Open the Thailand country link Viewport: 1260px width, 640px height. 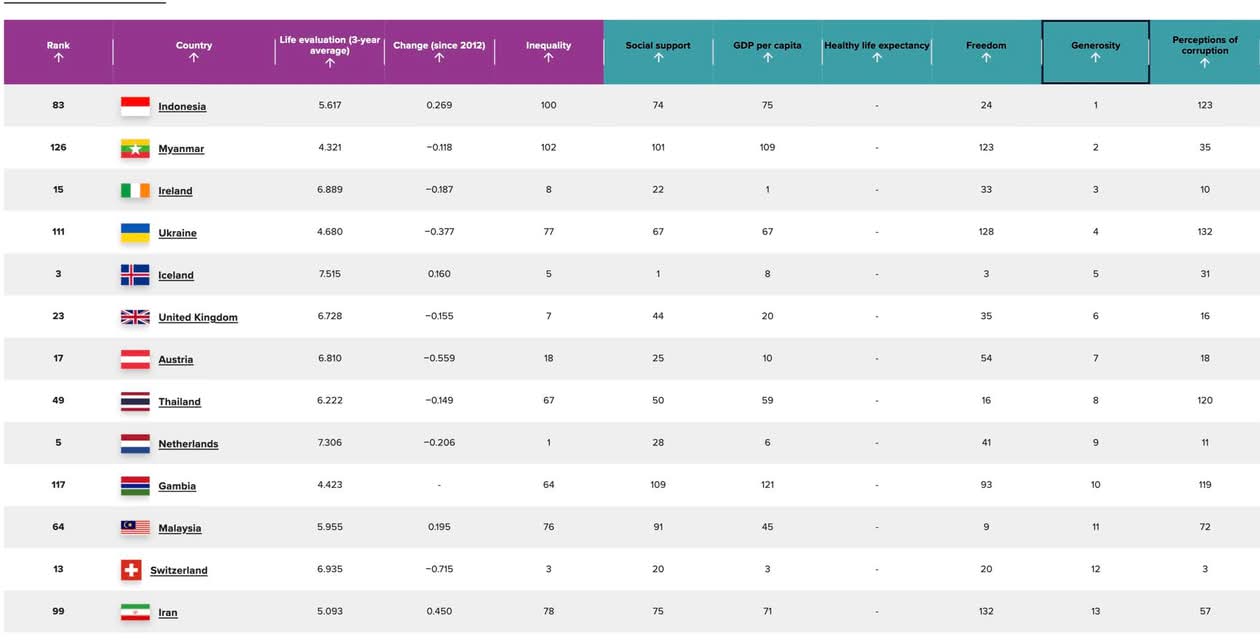pyautogui.click(x=179, y=402)
